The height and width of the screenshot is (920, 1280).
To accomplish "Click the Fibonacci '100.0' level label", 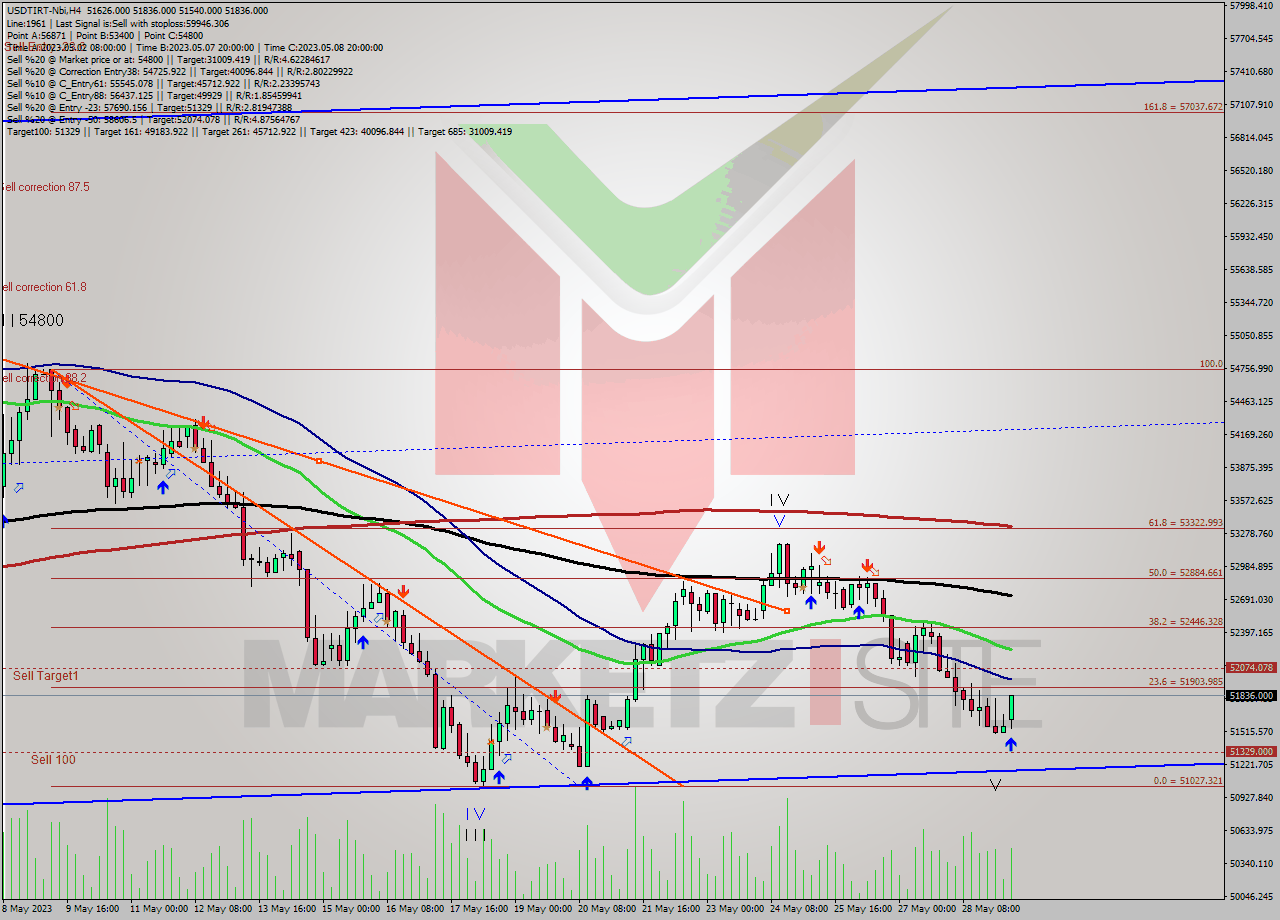I will pos(1211,364).
